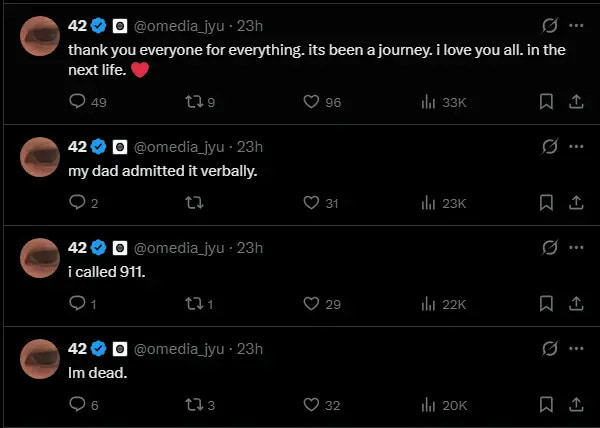Open @omedia_jyu profile link in first tweet
The height and width of the screenshot is (428, 600).
[x=179, y=25]
